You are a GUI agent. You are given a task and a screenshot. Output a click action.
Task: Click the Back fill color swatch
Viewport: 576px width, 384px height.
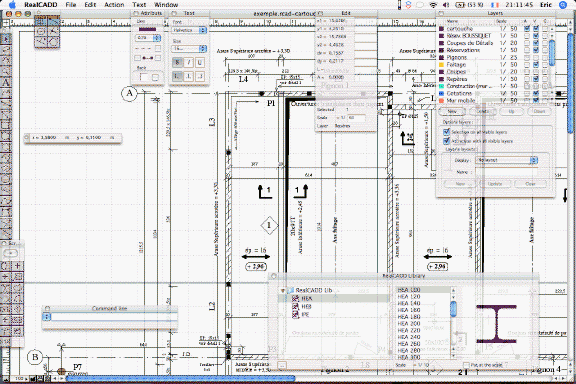(x=144, y=77)
